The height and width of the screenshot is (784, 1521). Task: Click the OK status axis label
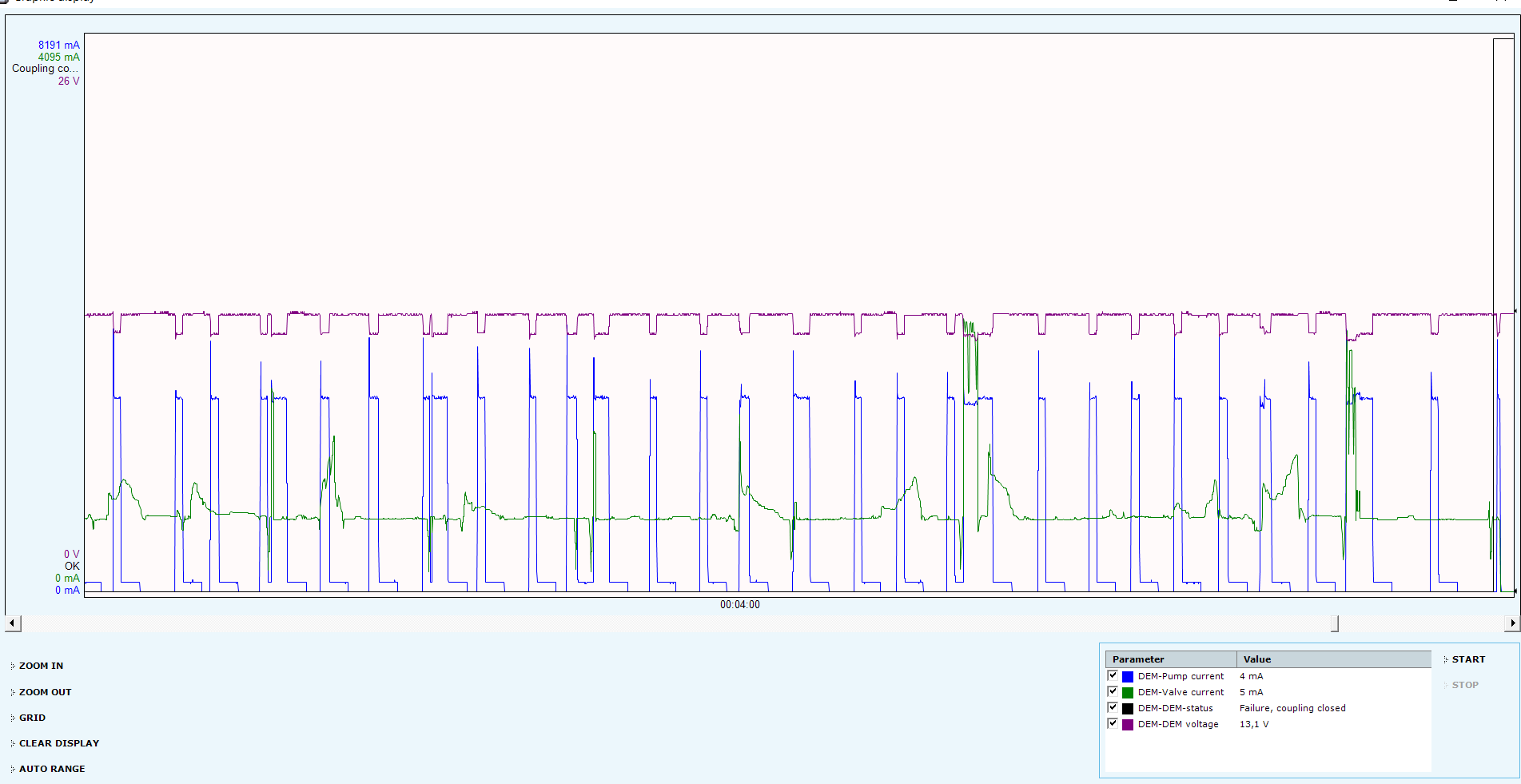(72, 567)
